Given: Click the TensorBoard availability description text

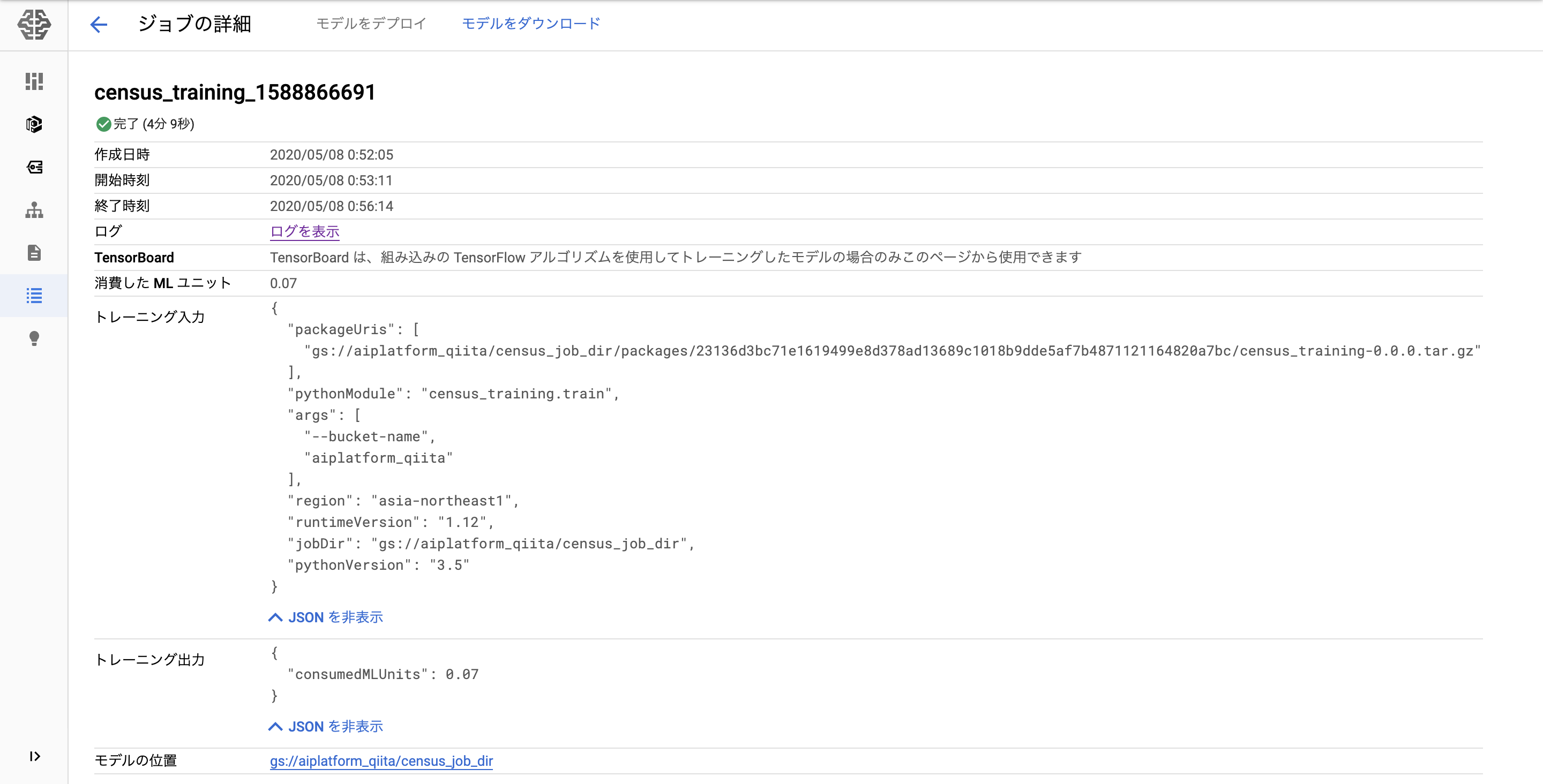Looking at the screenshot, I should 676,258.
